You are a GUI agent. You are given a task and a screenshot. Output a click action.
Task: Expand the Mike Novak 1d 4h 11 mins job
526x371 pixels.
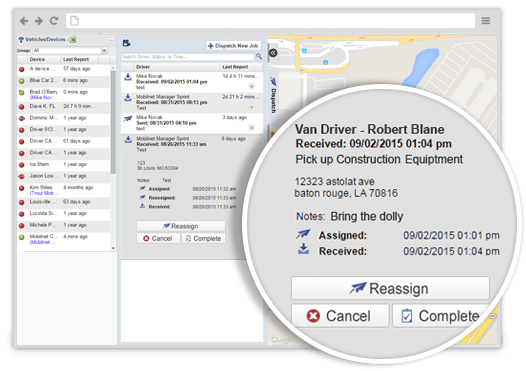pos(252,87)
